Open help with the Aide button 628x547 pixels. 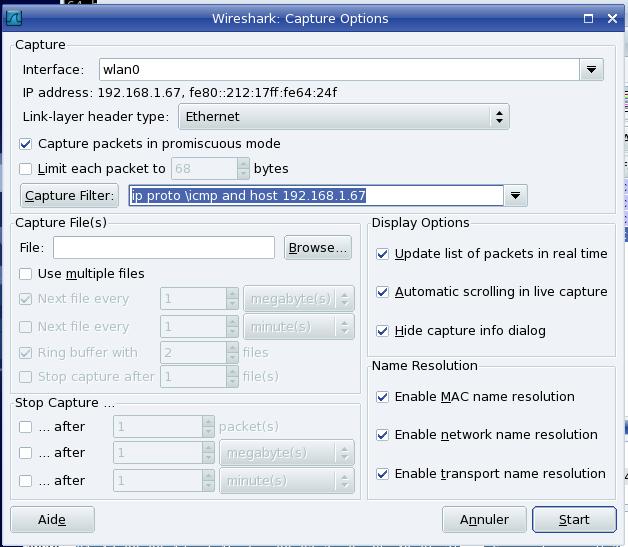point(52,520)
